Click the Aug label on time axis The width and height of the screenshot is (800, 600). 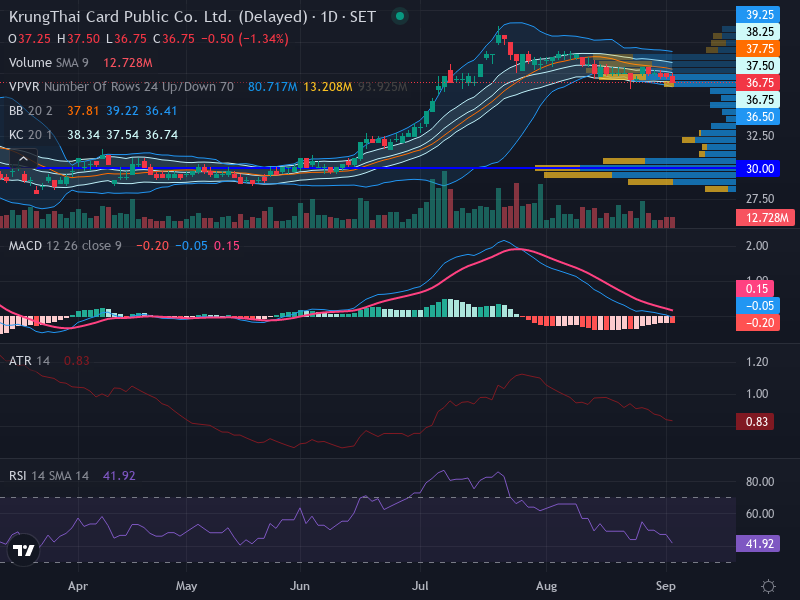coord(546,586)
